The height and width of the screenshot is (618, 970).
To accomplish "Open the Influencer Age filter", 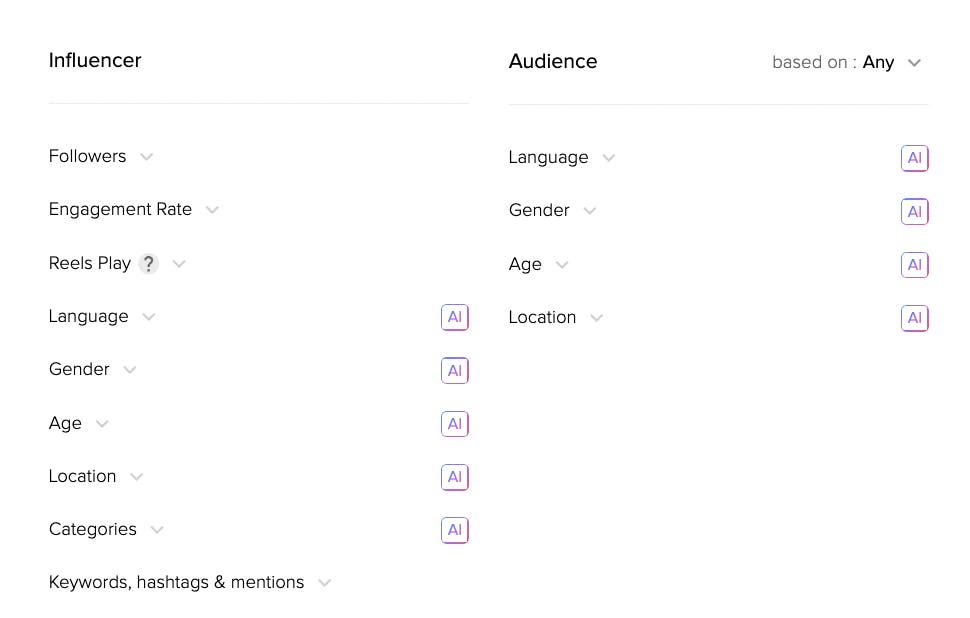I will [102, 423].
